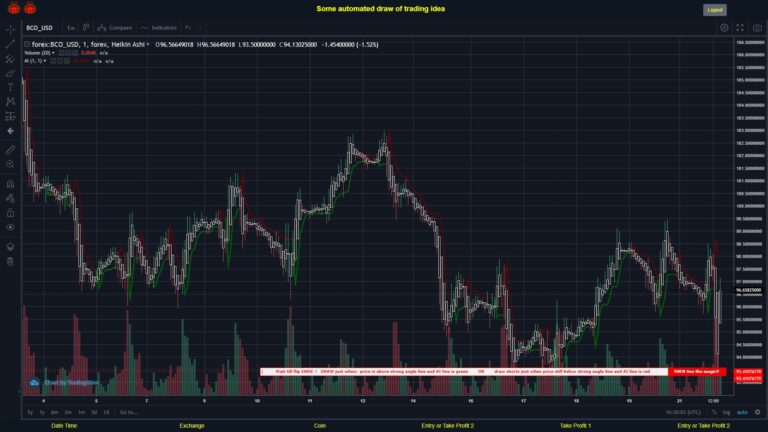Set time range to 1m at bottom
768x432 pixels.
pos(82,412)
